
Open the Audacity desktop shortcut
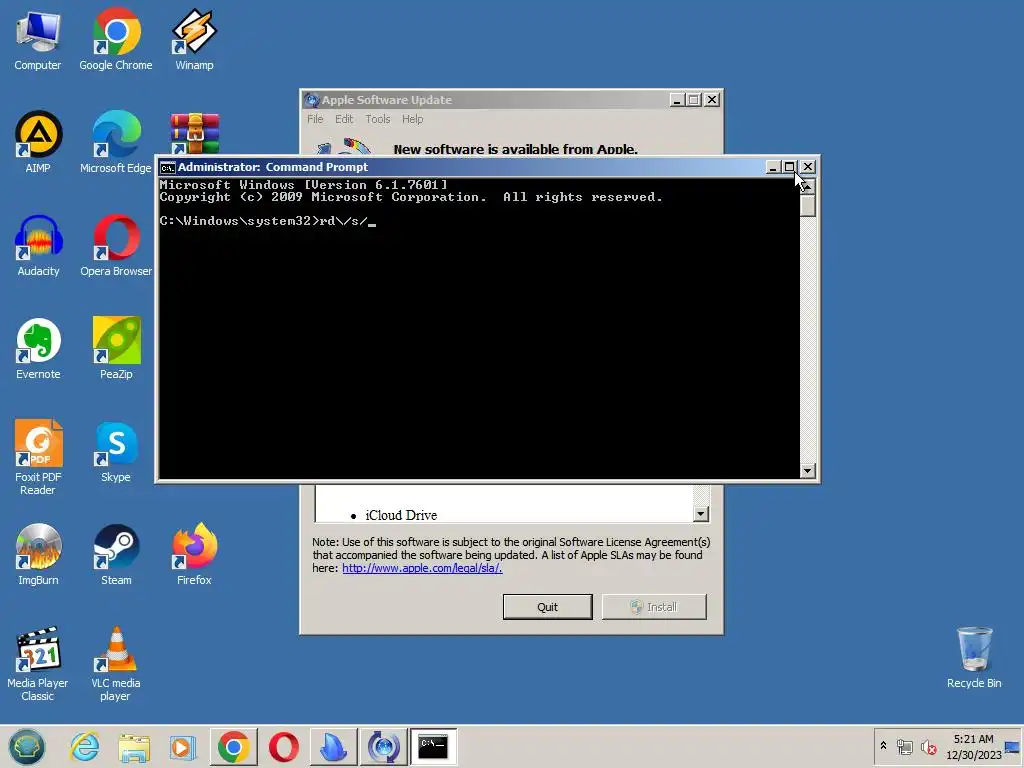coord(38,246)
